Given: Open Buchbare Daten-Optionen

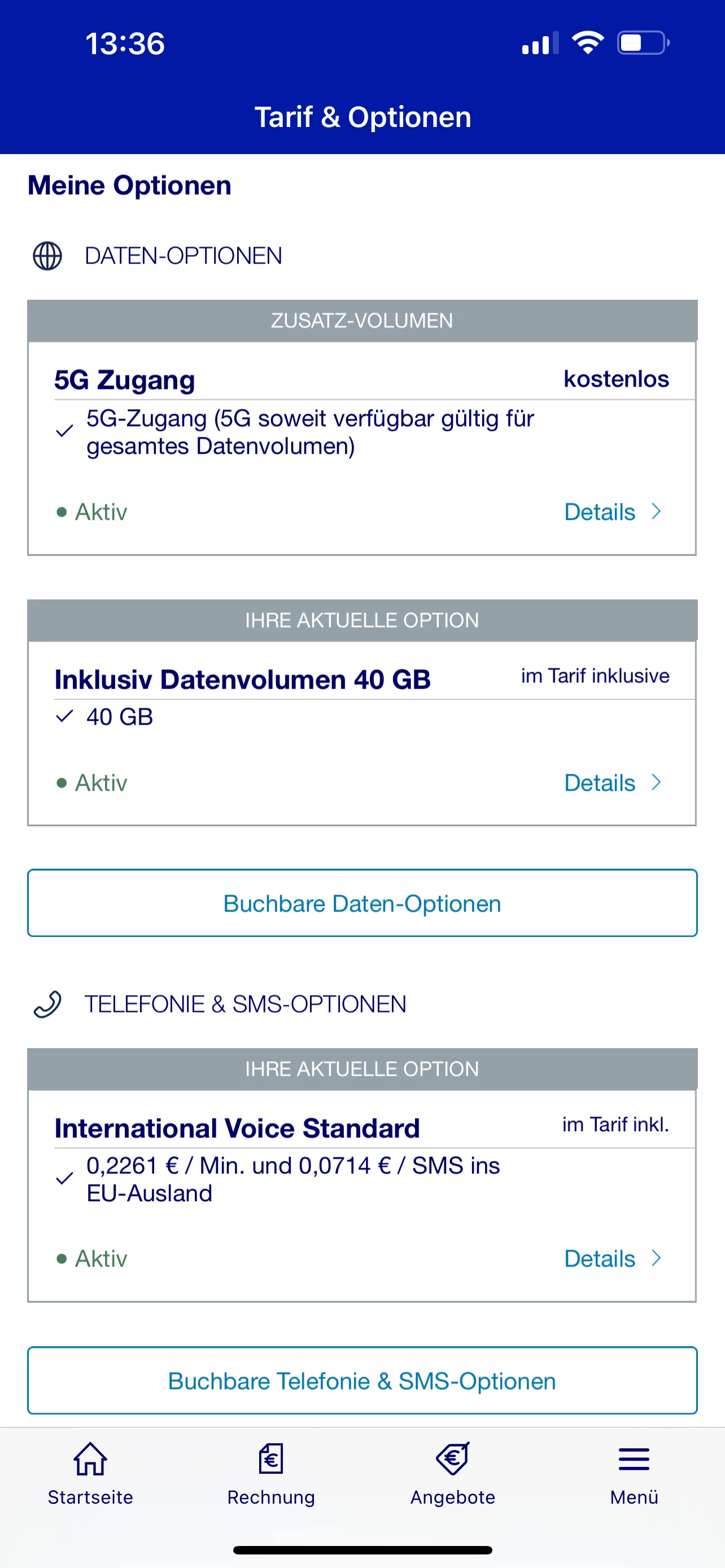Looking at the screenshot, I should pyautogui.click(x=362, y=903).
